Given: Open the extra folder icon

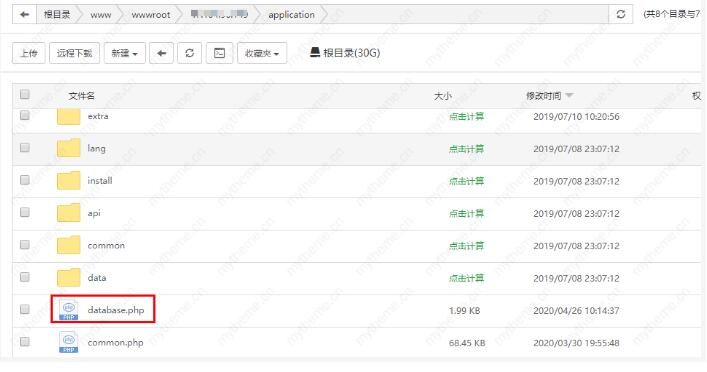Looking at the screenshot, I should coord(69,117).
